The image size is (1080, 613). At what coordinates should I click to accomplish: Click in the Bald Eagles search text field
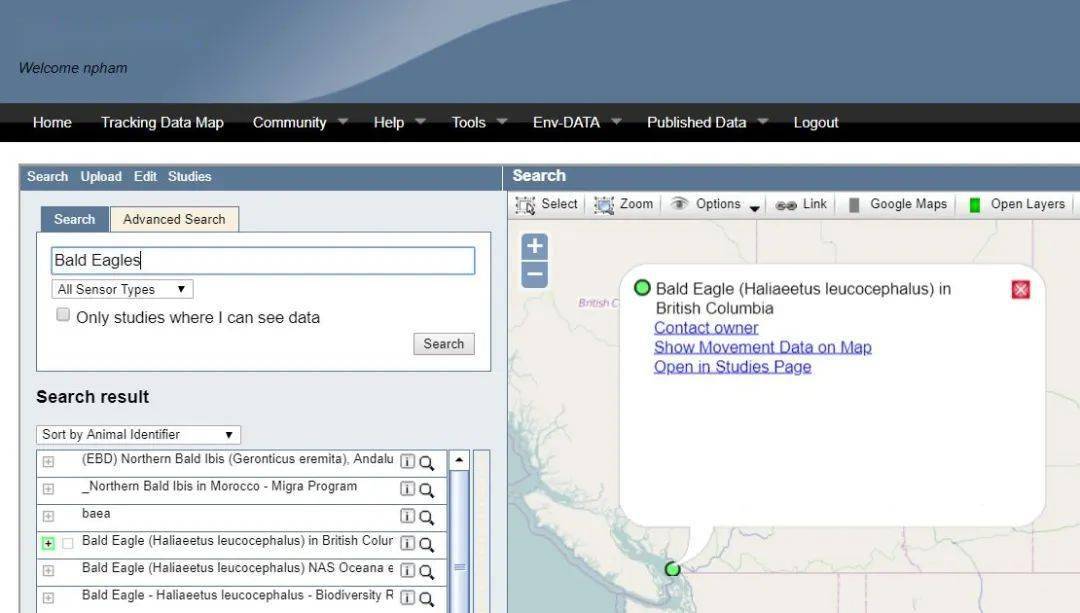tap(262, 261)
